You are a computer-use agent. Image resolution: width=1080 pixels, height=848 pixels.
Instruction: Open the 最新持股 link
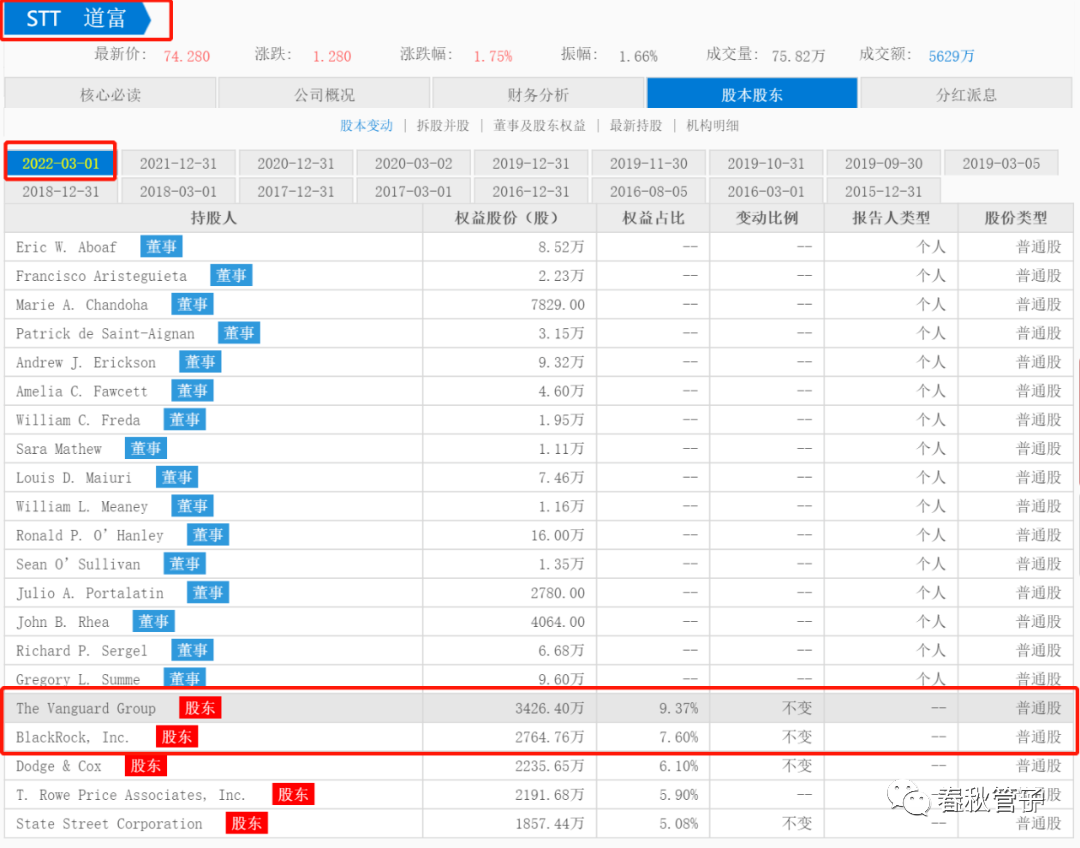point(636,125)
